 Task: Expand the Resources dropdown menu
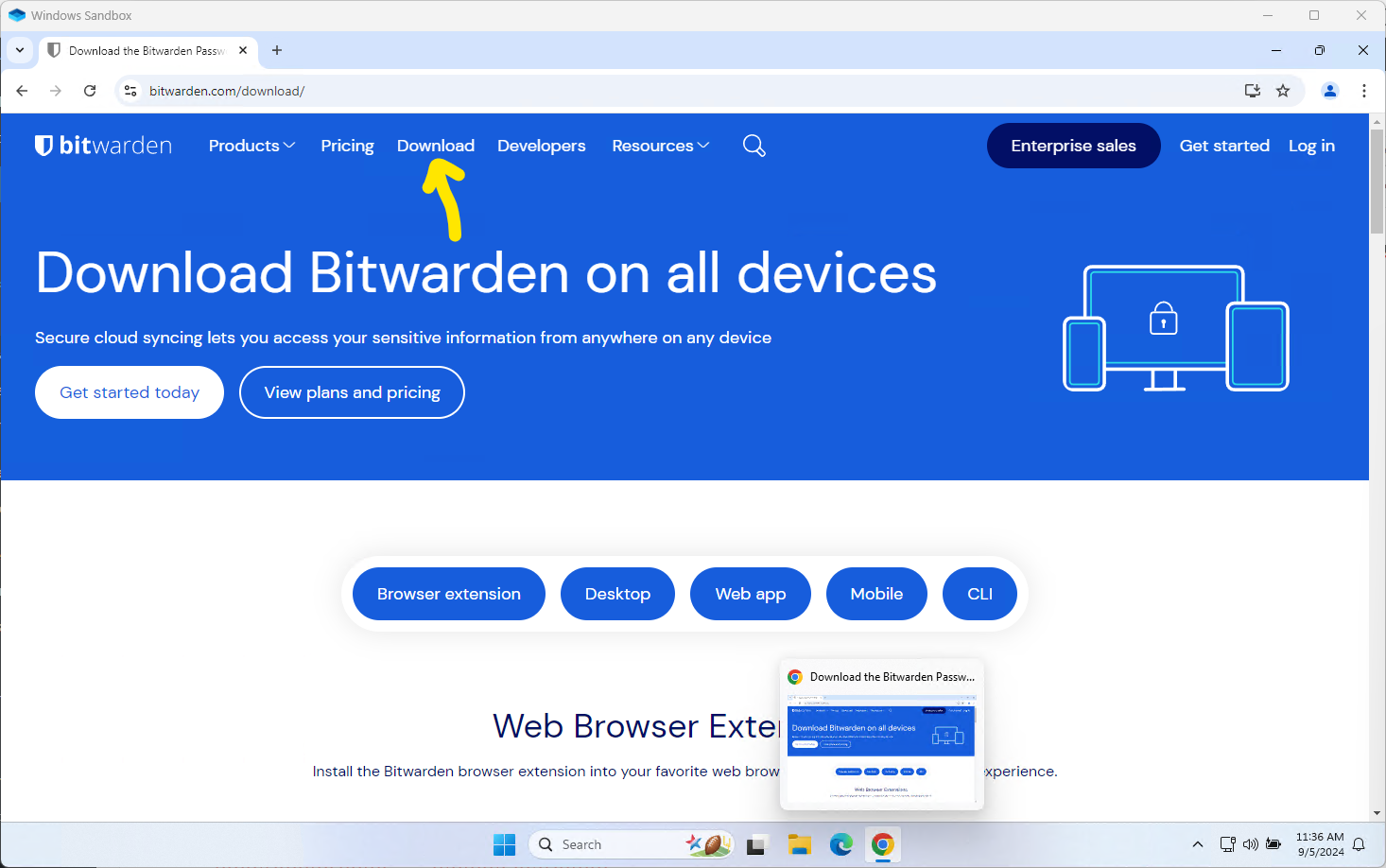point(660,146)
